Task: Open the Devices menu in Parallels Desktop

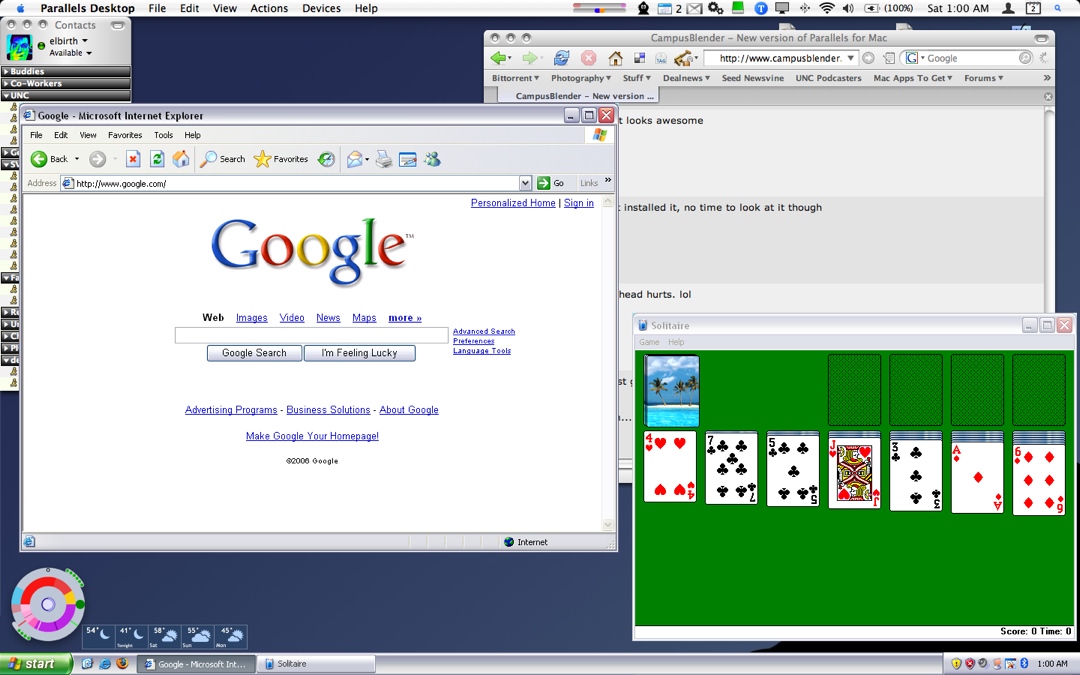Action: pyautogui.click(x=321, y=8)
